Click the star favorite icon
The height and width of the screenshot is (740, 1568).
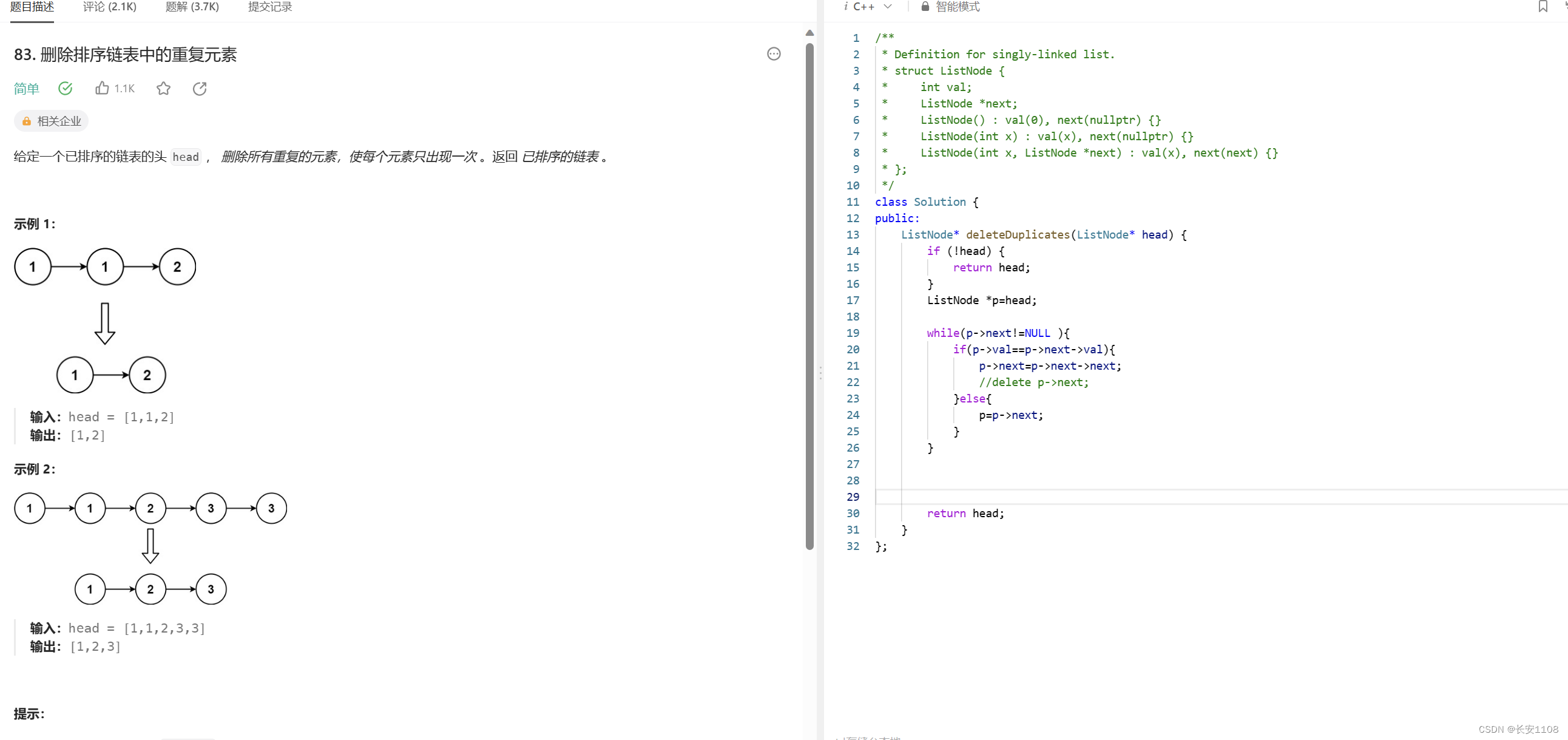click(x=163, y=88)
